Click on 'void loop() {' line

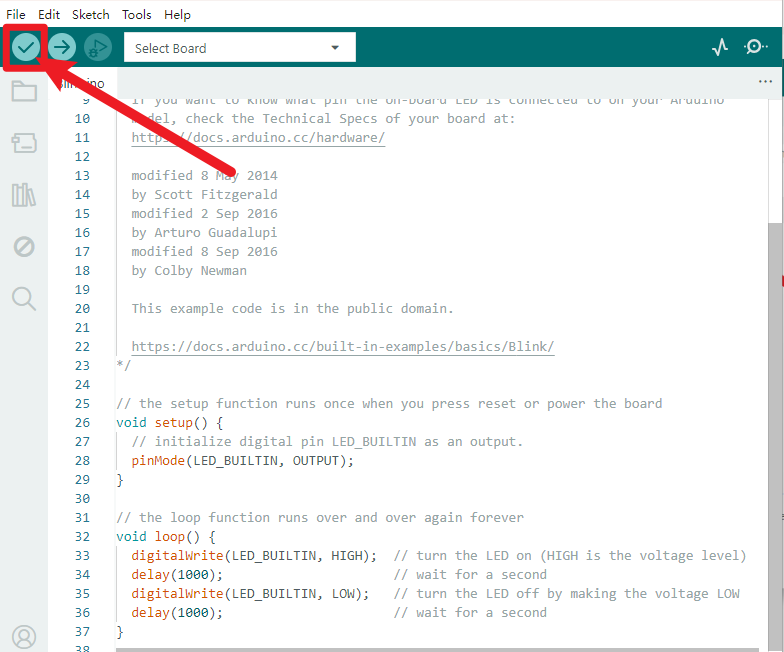(x=166, y=537)
